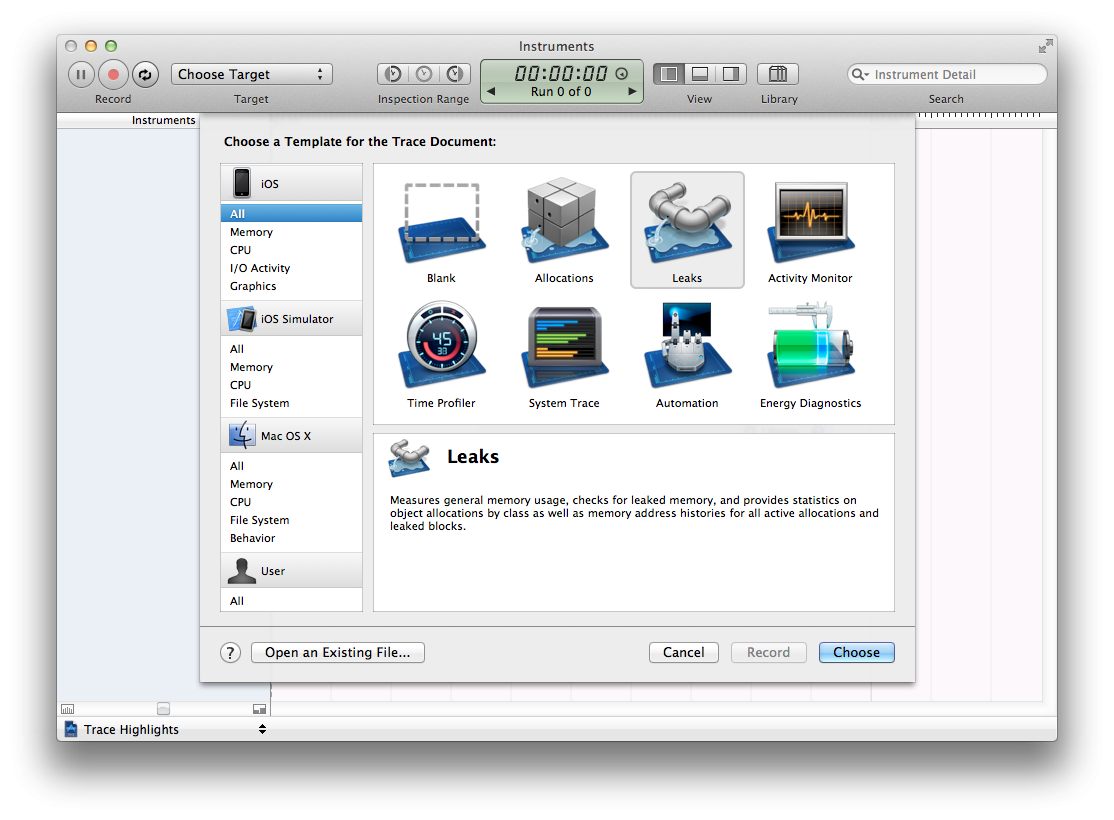Image resolution: width=1114 pixels, height=820 pixels.
Task: Open the Trace Highlights dropdown
Action: pyautogui.click(x=164, y=730)
